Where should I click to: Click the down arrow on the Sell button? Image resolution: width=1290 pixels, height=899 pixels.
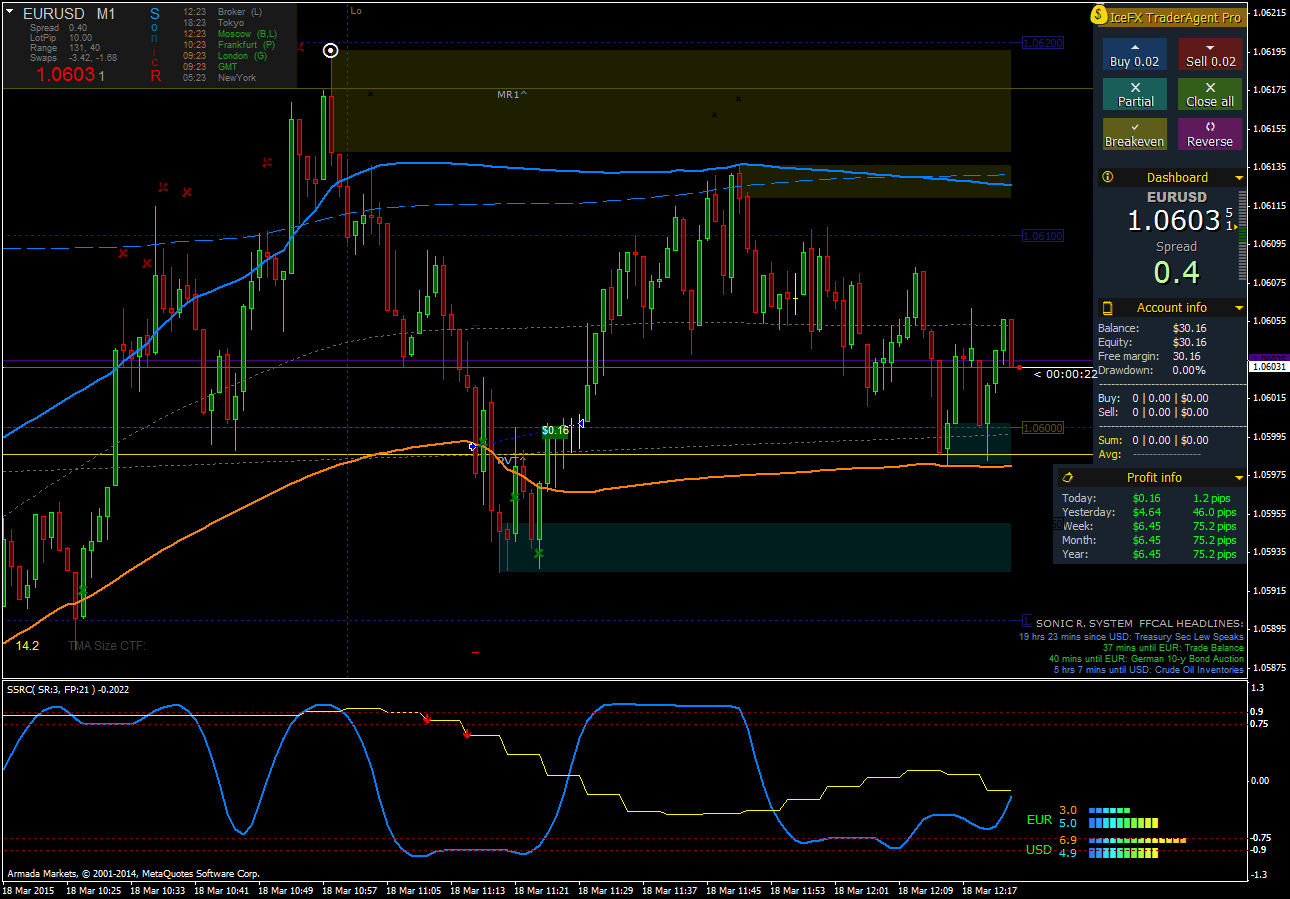(1210, 47)
